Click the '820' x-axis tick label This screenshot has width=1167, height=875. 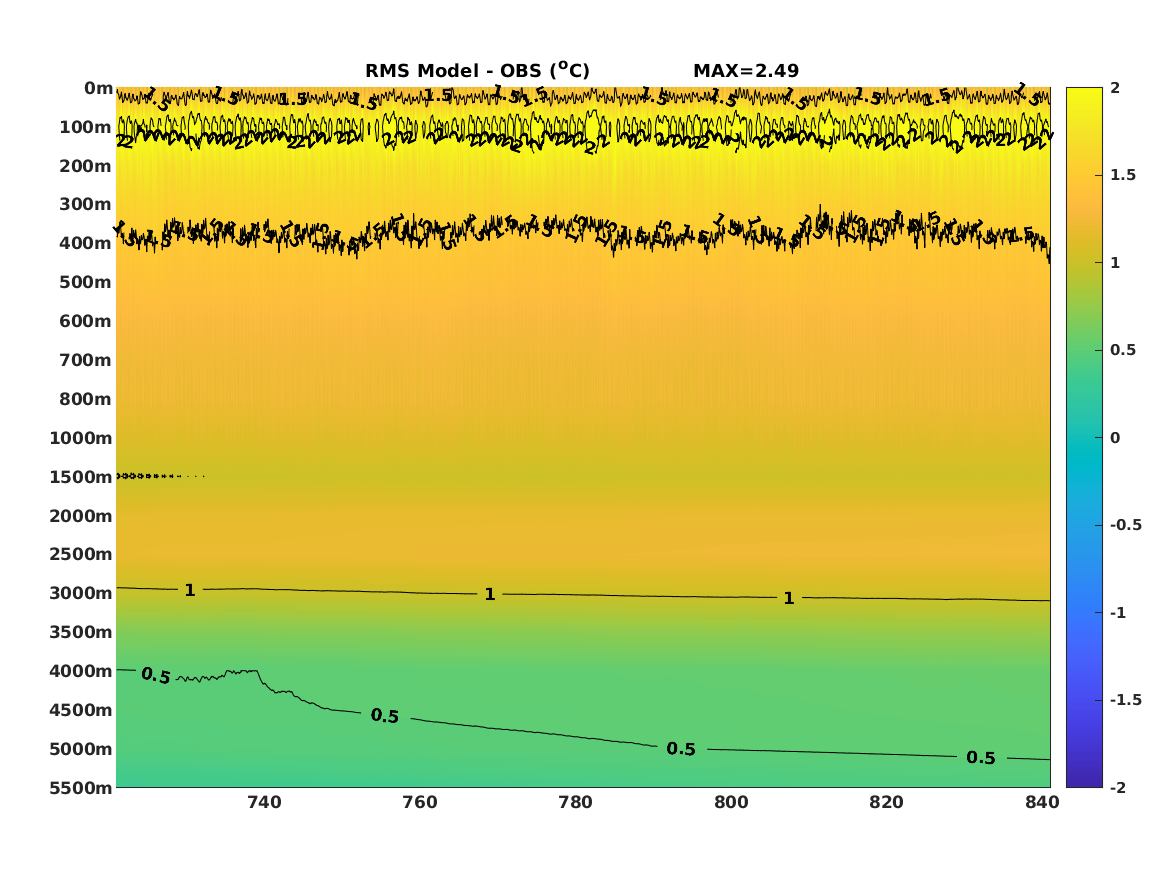(886, 803)
